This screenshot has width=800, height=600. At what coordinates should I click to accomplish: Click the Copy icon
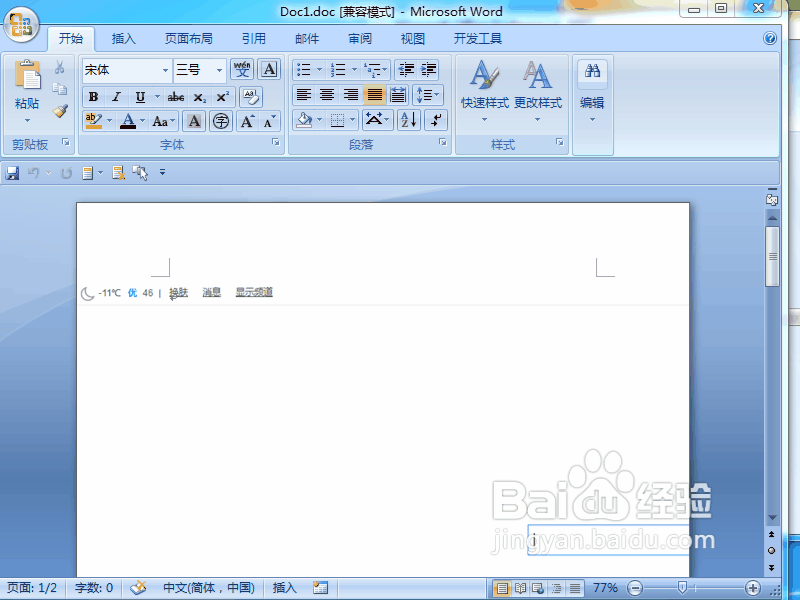click(59, 89)
